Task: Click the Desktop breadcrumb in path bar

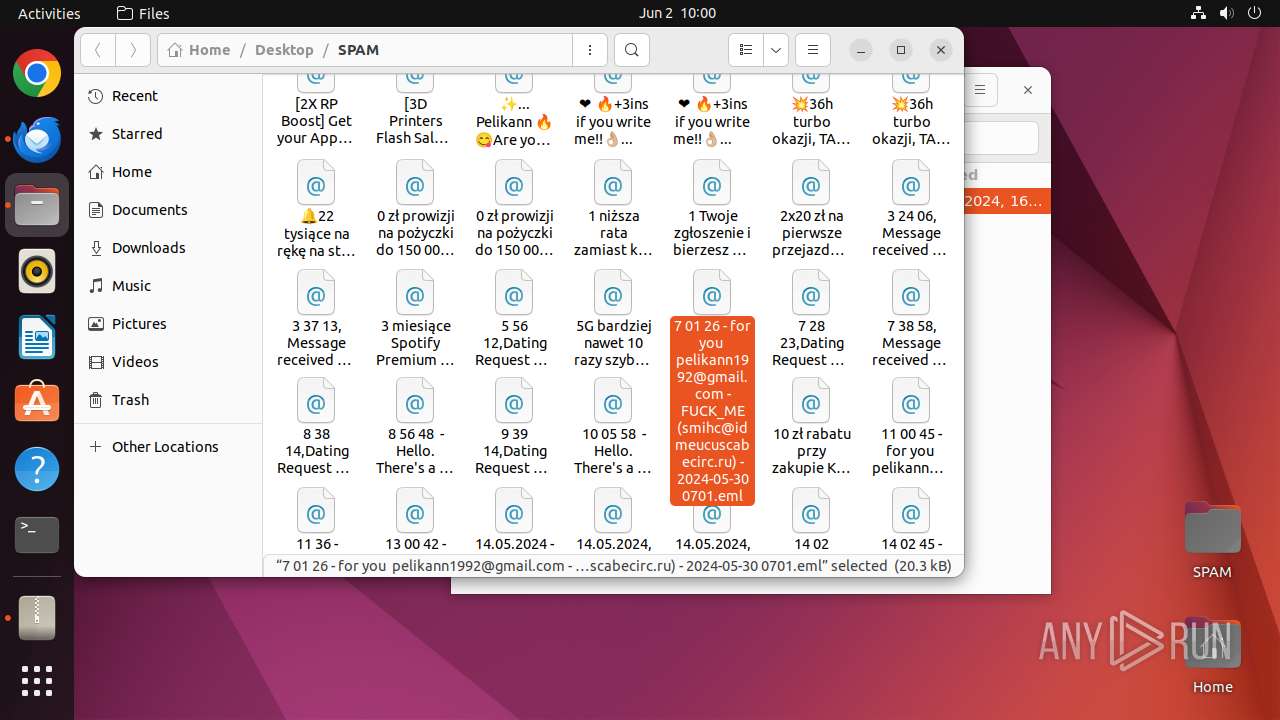Action: tap(284, 50)
